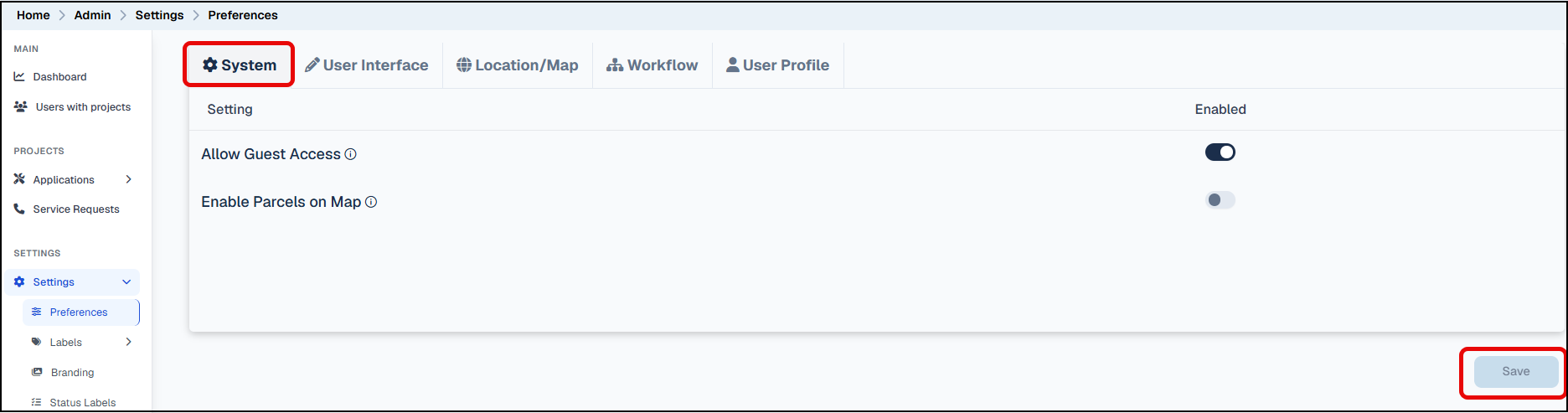Viewport: 1568px width, 413px height.
Task: Enable the Parcels on Map toggle
Action: (1220, 200)
